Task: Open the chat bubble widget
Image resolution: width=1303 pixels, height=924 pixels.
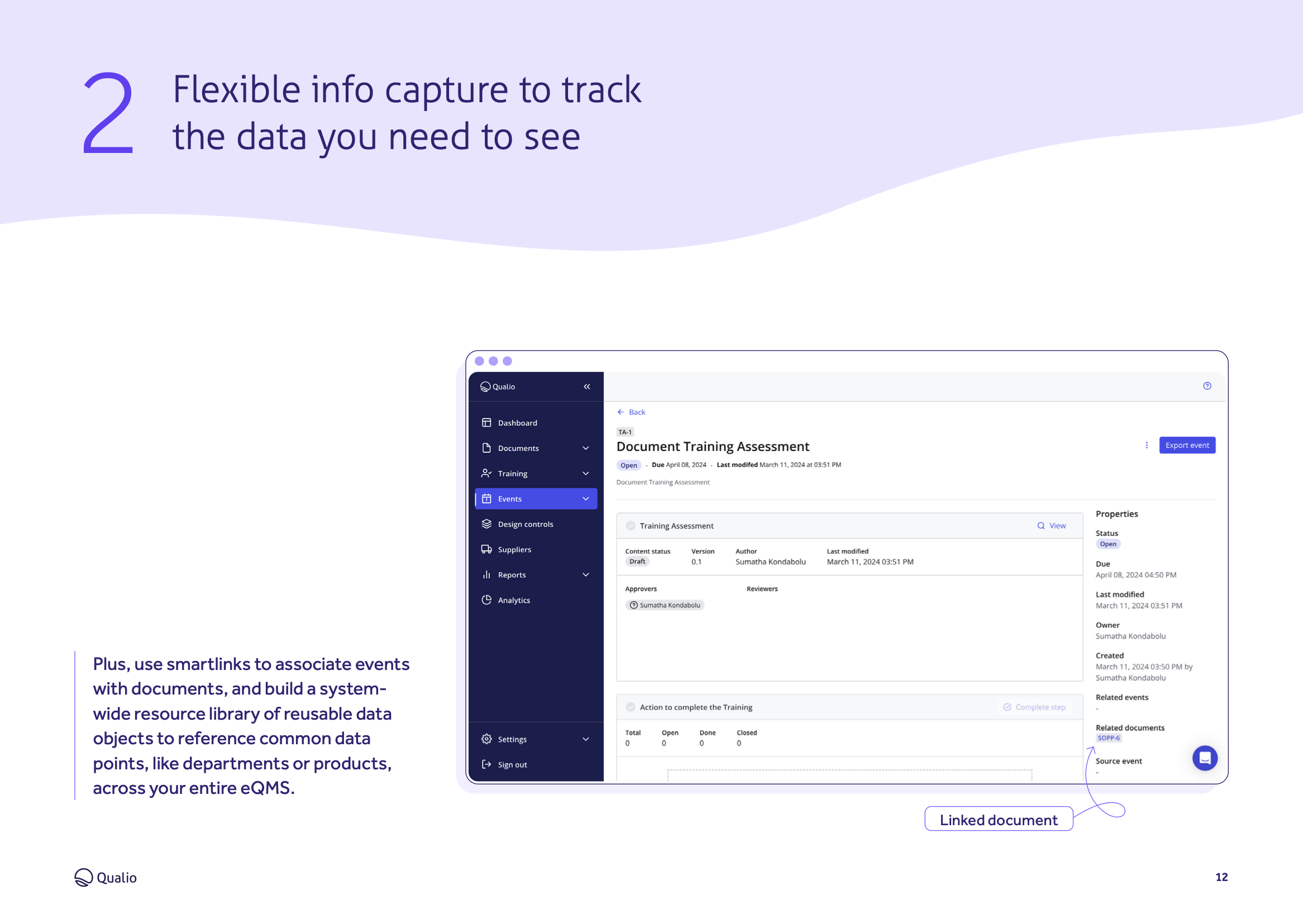Action: (x=1205, y=758)
